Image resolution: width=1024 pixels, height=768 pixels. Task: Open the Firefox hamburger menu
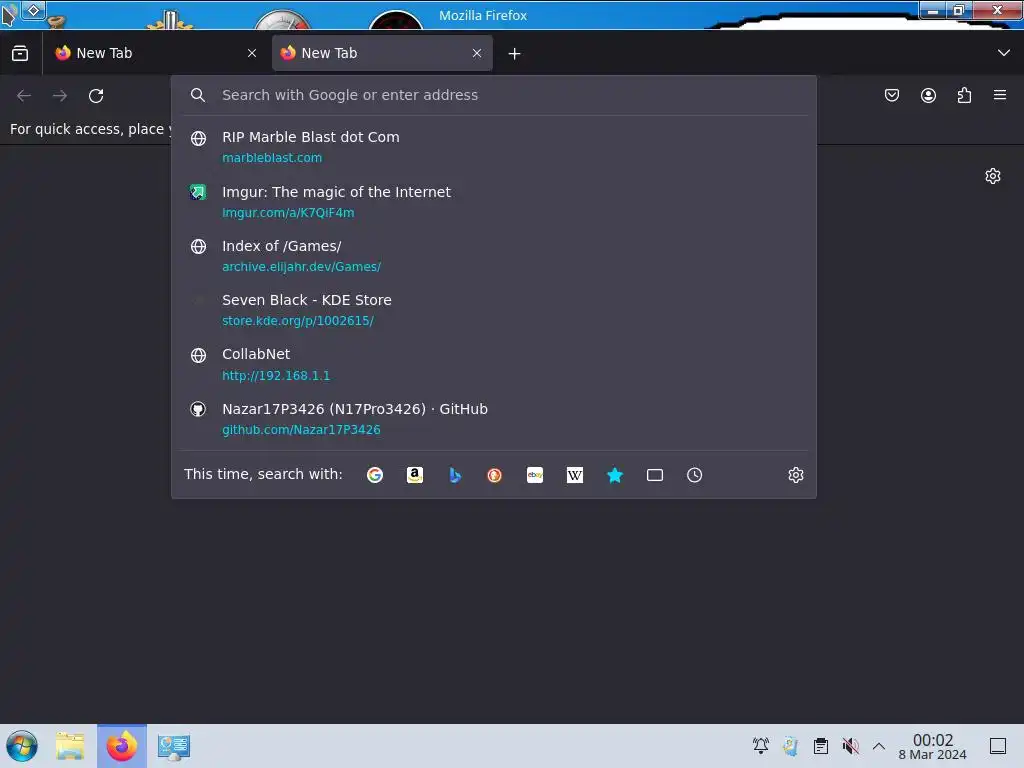1000,95
